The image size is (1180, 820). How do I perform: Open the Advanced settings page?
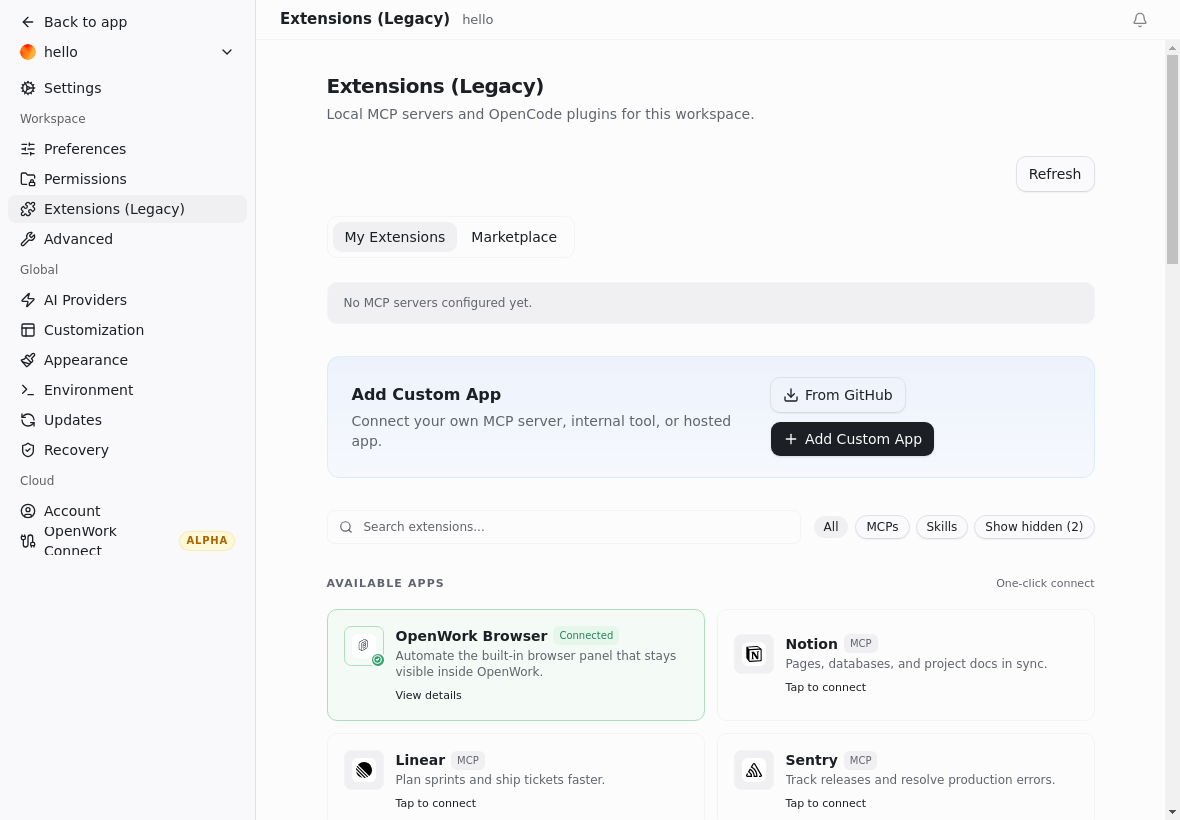(127, 239)
